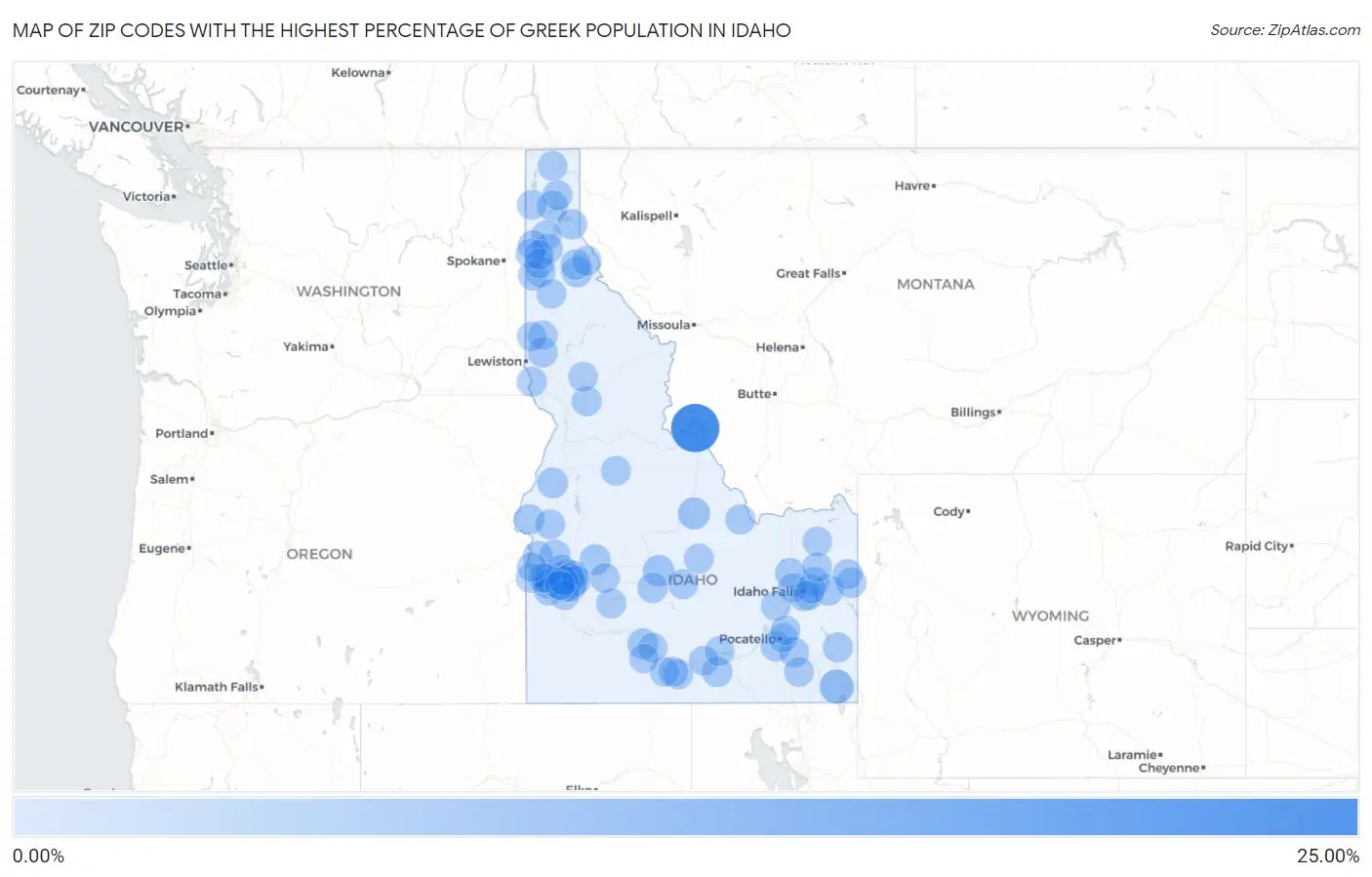Click the Salem city label
This screenshot has height=877, width=1372.
pyautogui.click(x=169, y=479)
